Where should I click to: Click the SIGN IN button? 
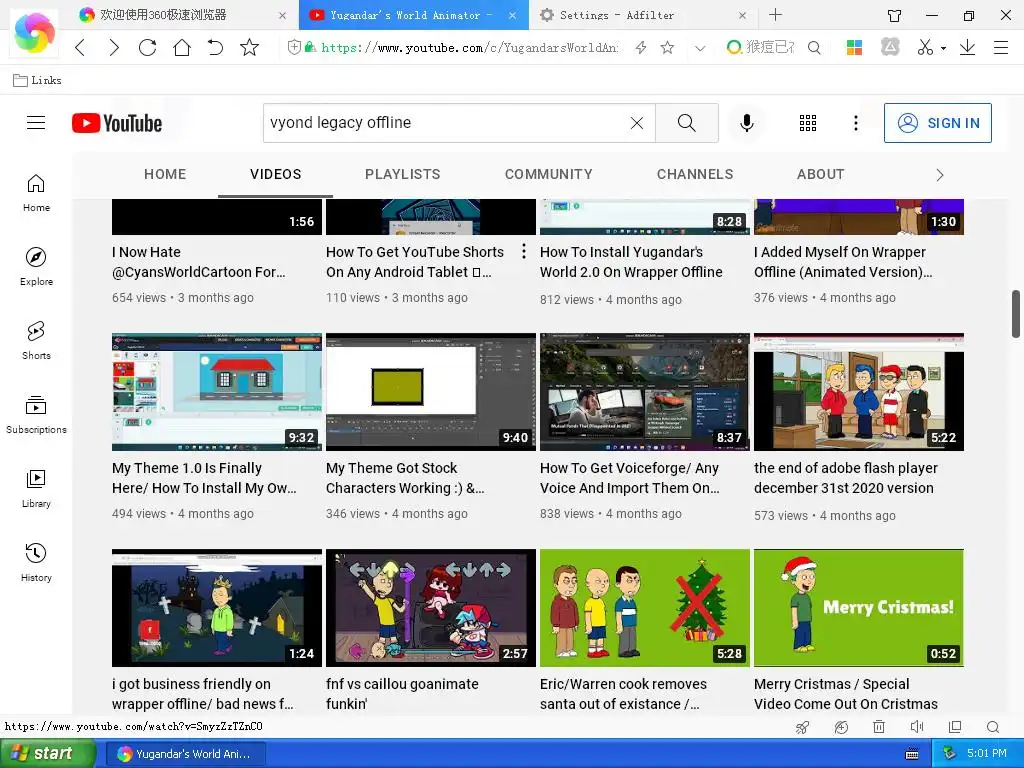coord(938,123)
